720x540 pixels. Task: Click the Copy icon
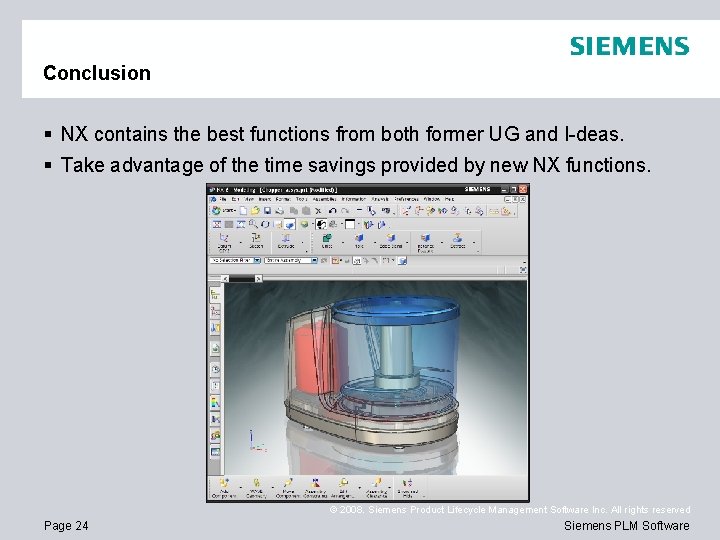[293, 211]
